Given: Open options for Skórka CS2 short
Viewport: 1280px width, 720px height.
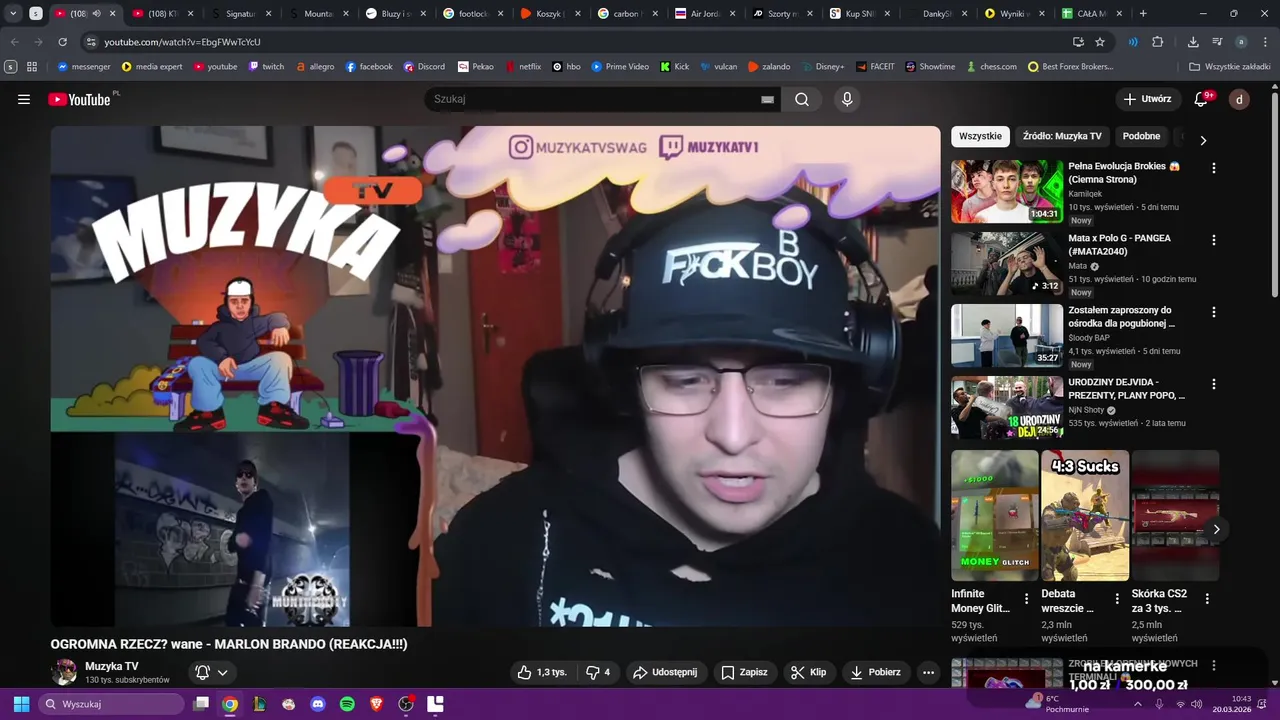Looking at the screenshot, I should 1207,599.
